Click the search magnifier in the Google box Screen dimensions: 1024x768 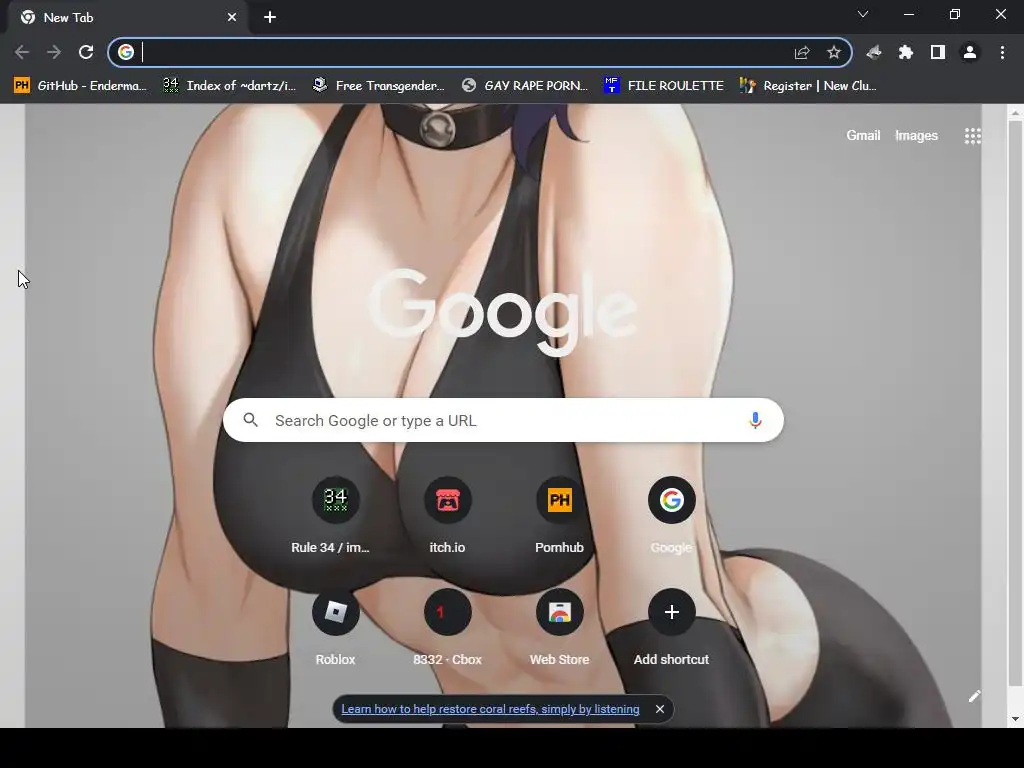(251, 420)
